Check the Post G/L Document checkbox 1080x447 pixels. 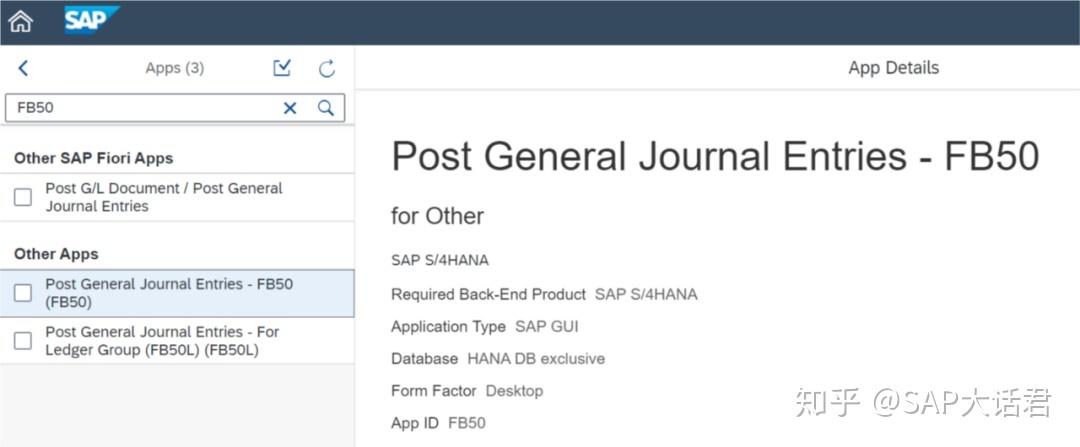[23, 198]
